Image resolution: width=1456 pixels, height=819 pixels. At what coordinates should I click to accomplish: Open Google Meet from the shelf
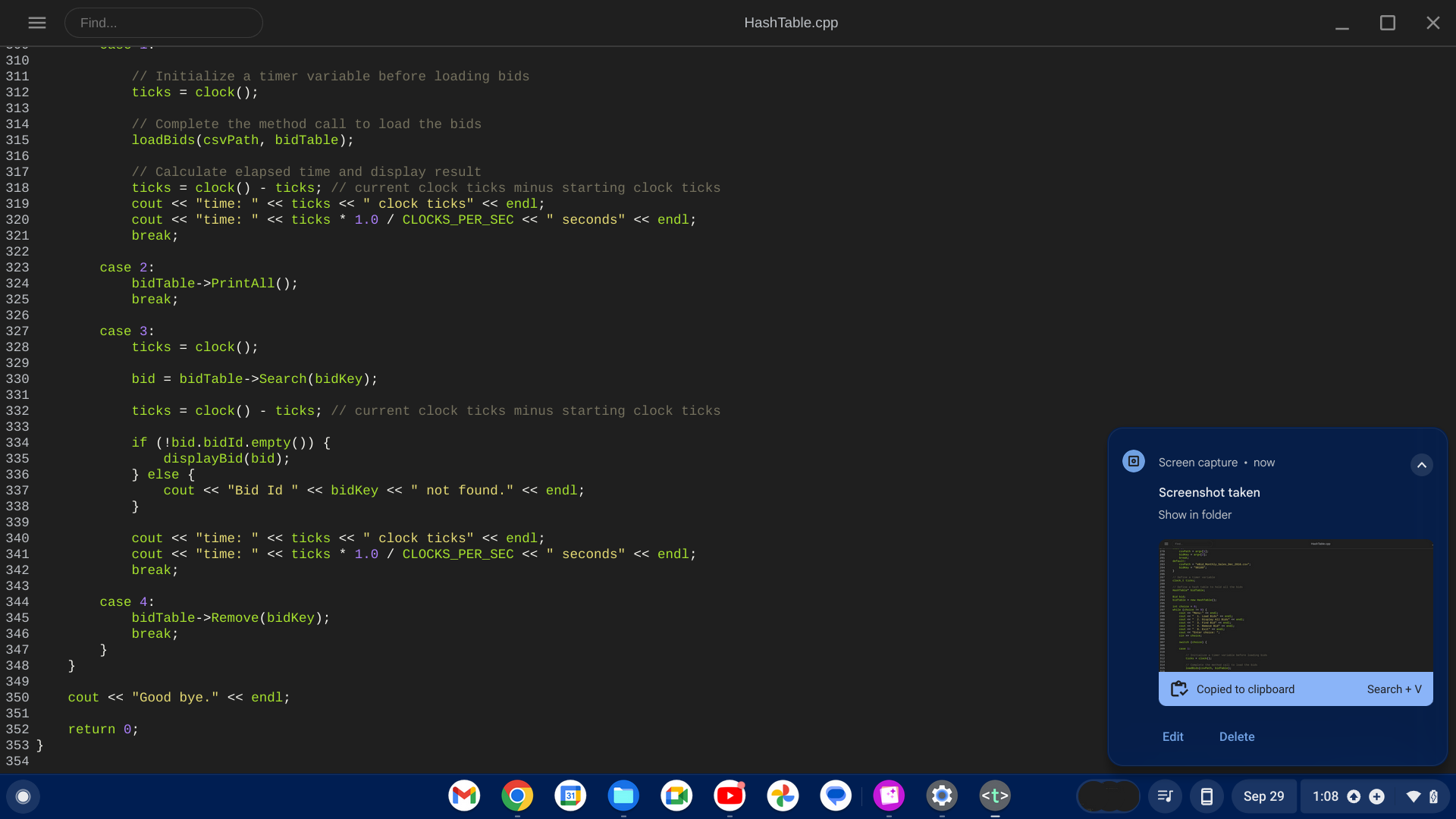676,795
